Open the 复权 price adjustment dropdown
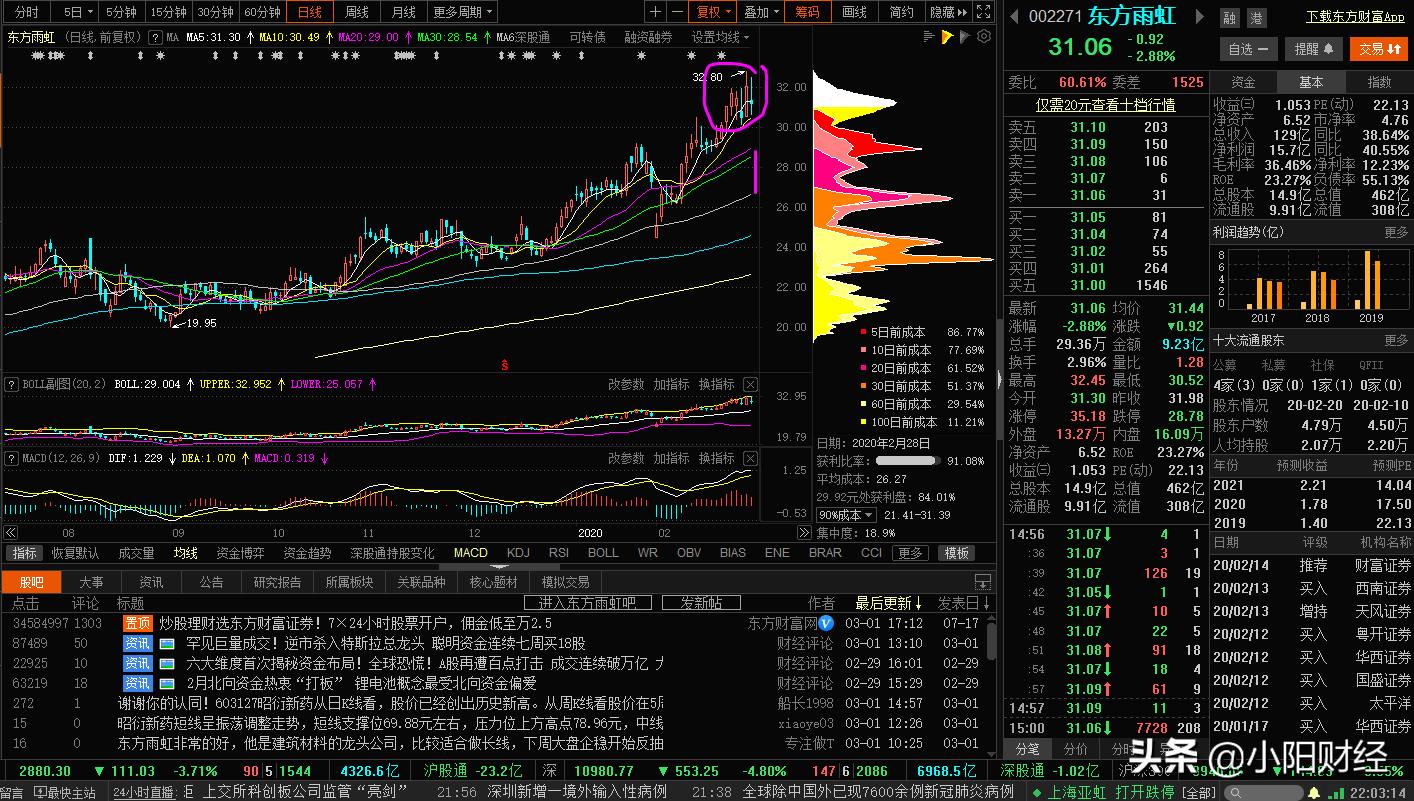Screen dimensions: 1414x801 (x=713, y=12)
